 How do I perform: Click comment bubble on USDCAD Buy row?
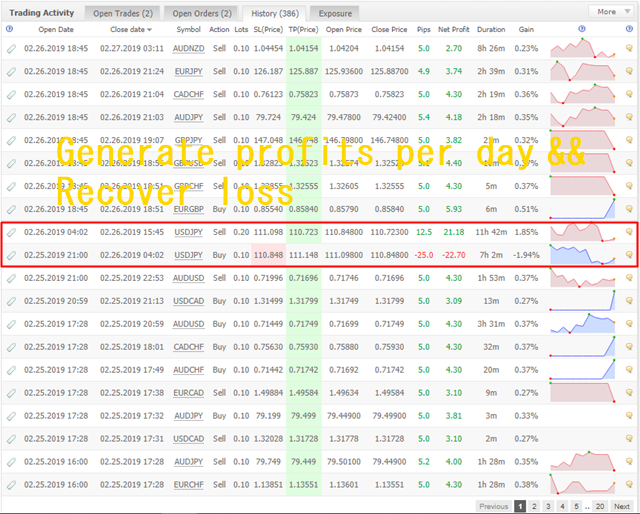click(x=629, y=300)
